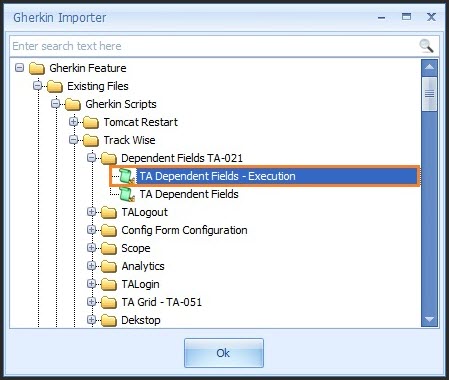Collapse the Dependent Fields TA-021 node
The image size is (449, 380).
(x=92, y=158)
